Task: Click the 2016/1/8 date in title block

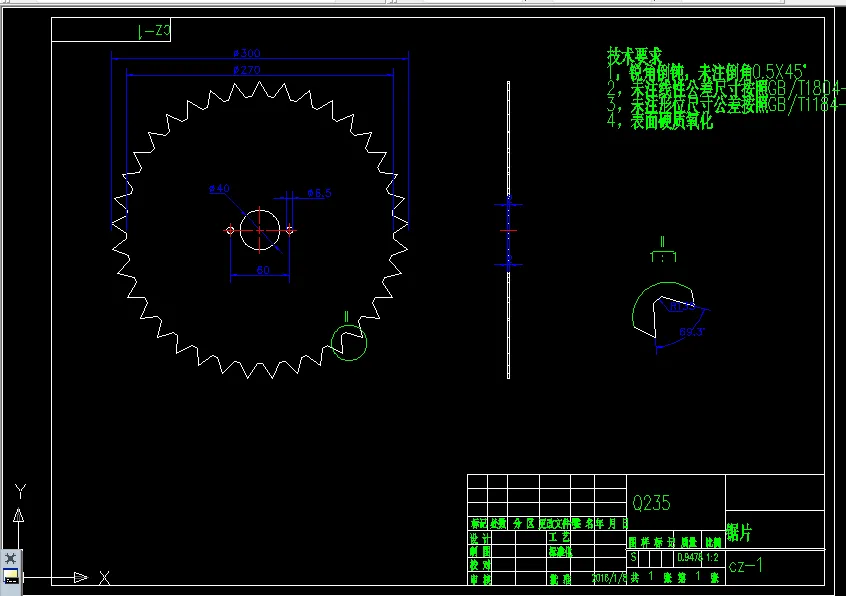Action: (609, 578)
